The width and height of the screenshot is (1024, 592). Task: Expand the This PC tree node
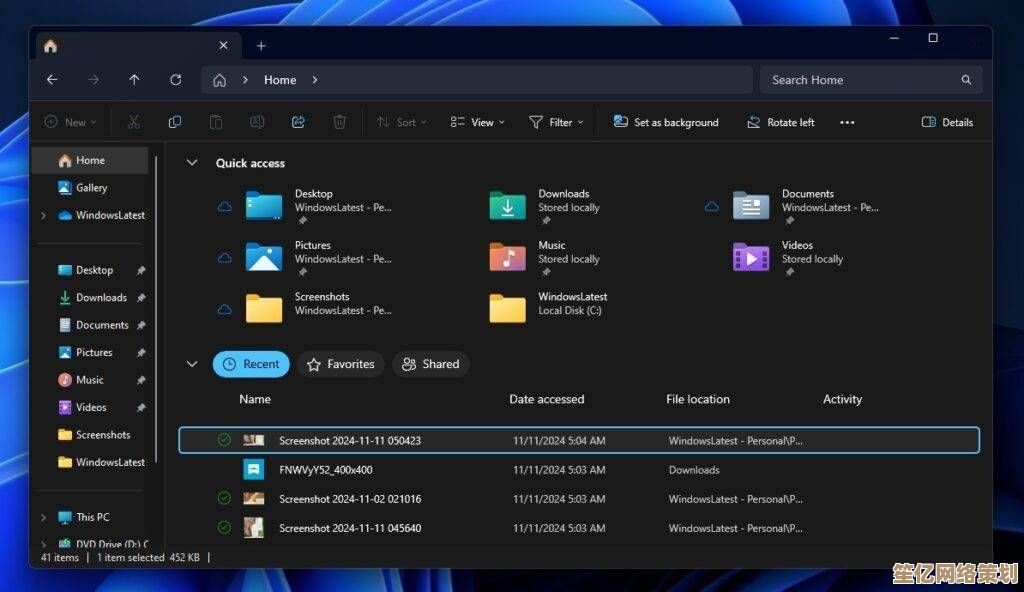click(43, 518)
